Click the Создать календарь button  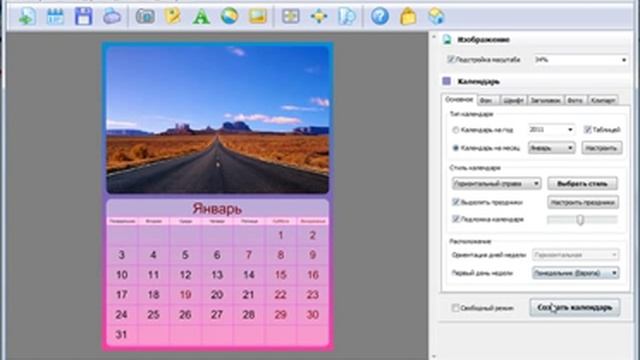(x=575, y=307)
